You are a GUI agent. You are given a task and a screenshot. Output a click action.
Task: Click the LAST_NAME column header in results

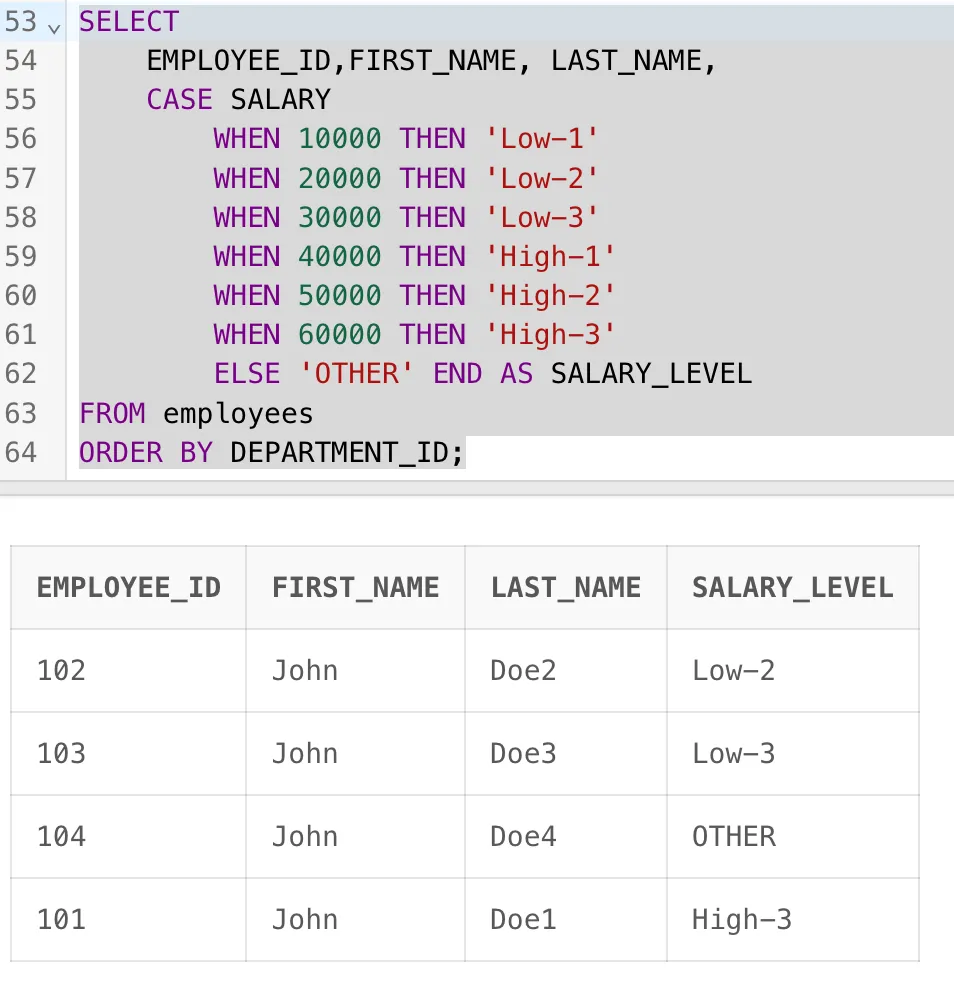coord(566,588)
